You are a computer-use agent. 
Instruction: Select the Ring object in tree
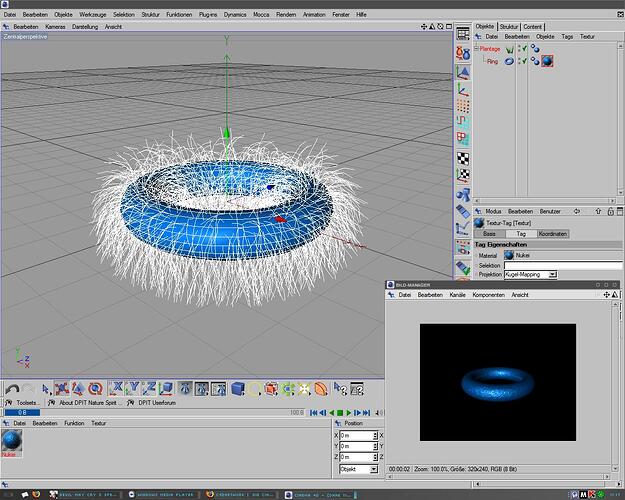coord(492,61)
